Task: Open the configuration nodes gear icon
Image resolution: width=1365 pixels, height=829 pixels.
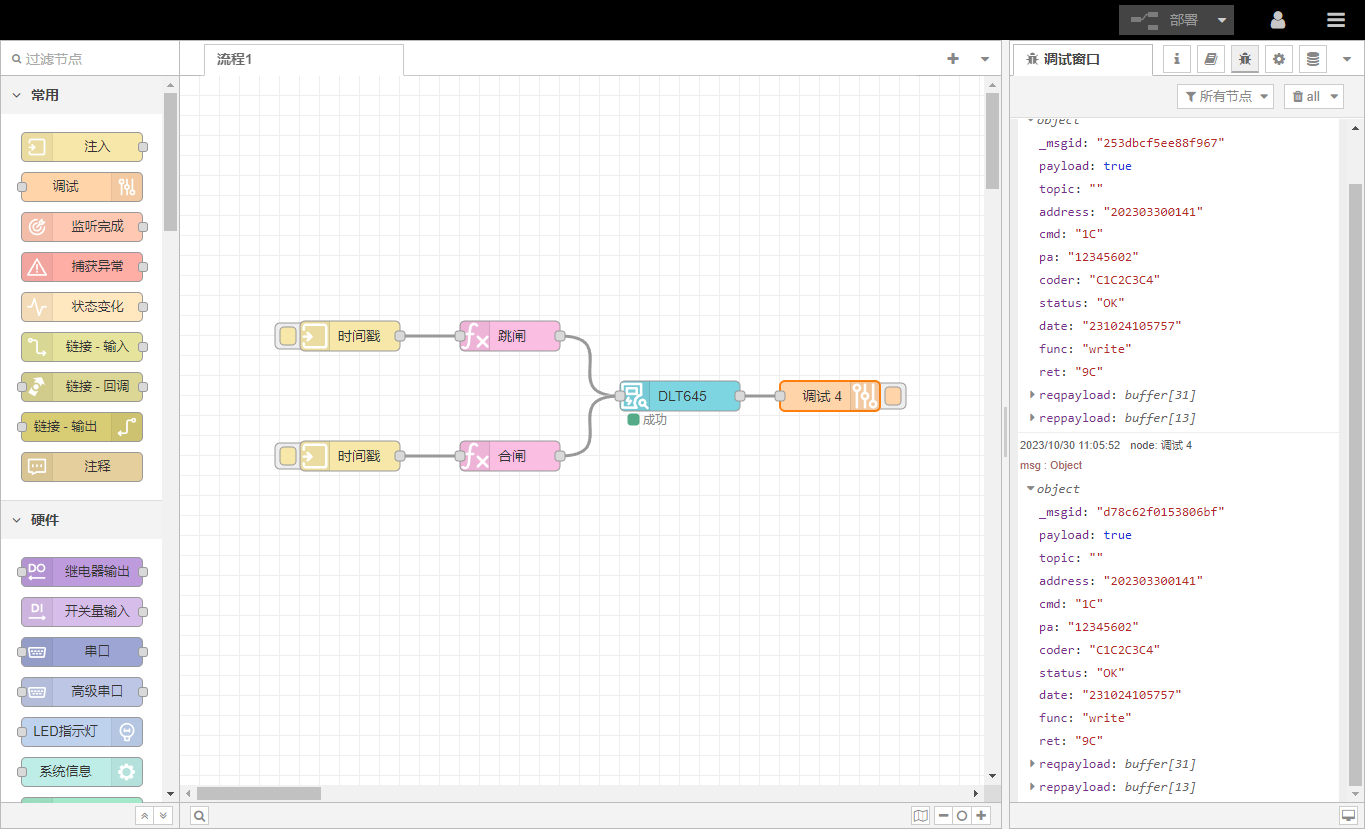Action: (1279, 59)
